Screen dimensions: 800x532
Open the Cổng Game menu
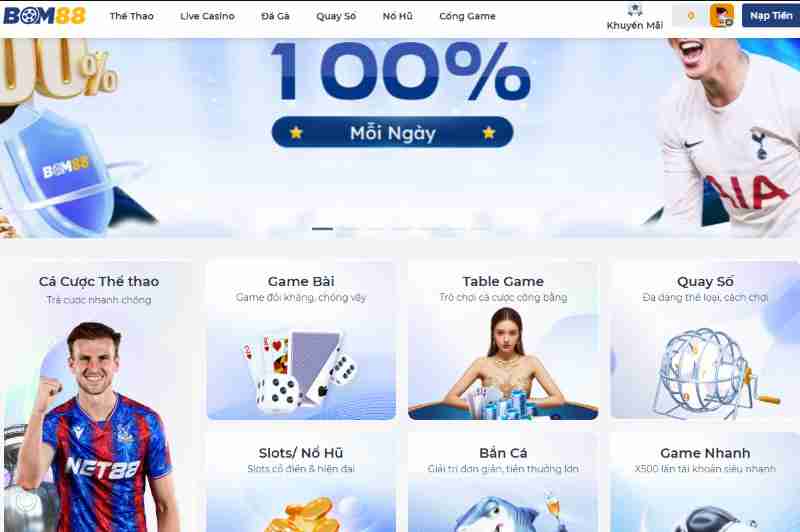point(467,16)
